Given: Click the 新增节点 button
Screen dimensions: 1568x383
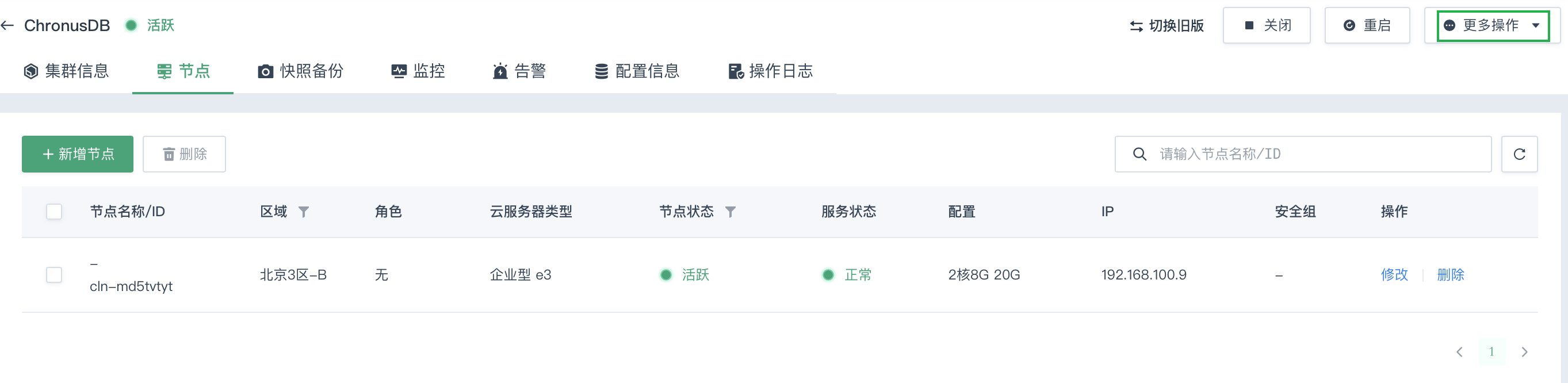Looking at the screenshot, I should click(x=77, y=154).
